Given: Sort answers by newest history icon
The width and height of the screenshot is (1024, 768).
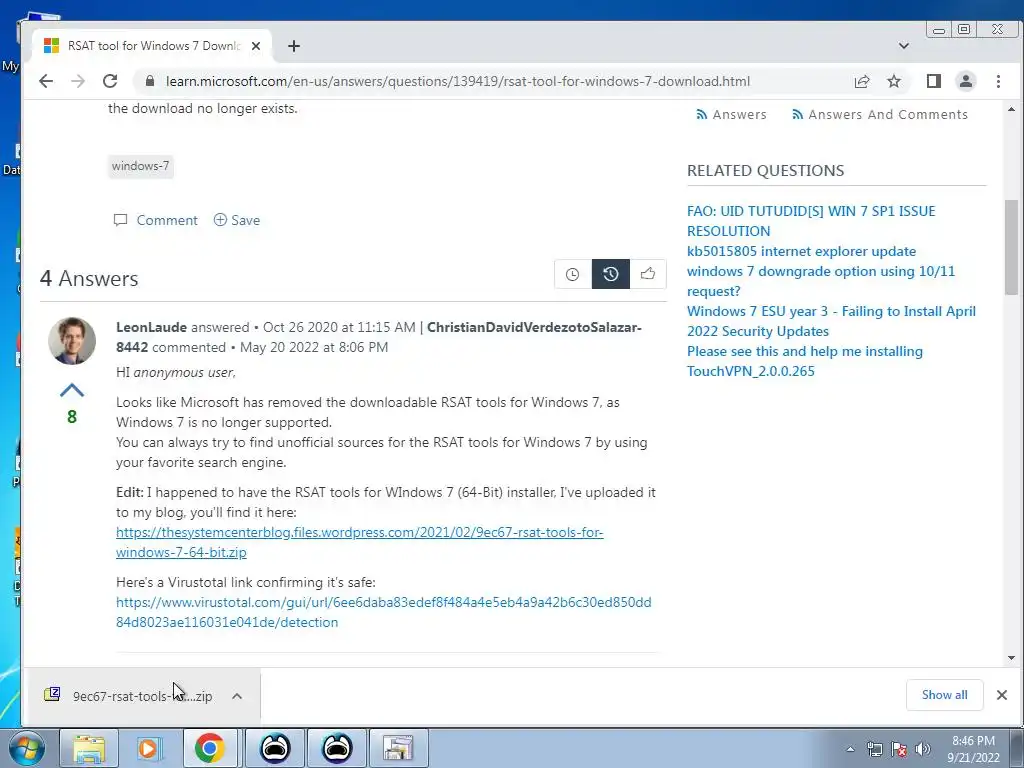Looking at the screenshot, I should click(x=611, y=274).
